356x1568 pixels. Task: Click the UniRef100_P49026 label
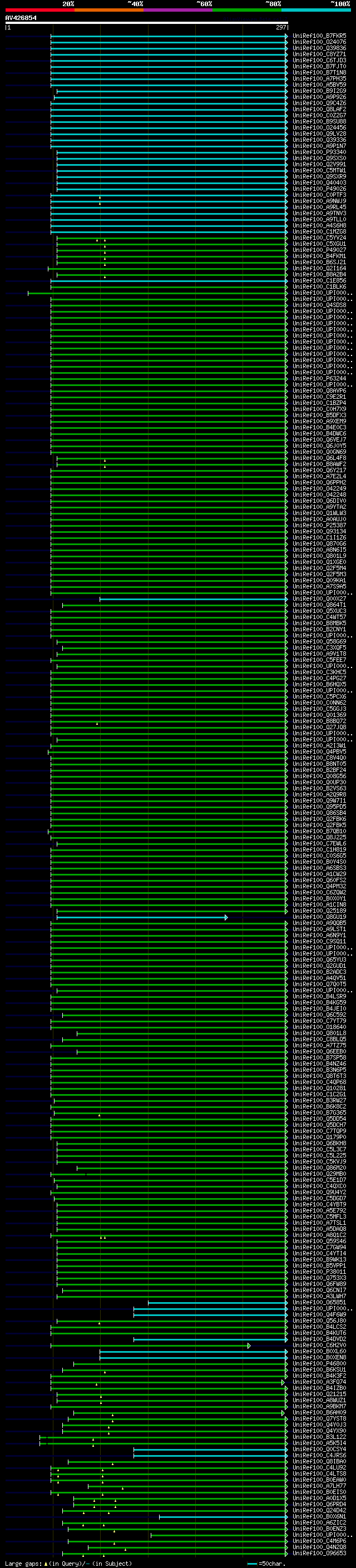click(319, 189)
